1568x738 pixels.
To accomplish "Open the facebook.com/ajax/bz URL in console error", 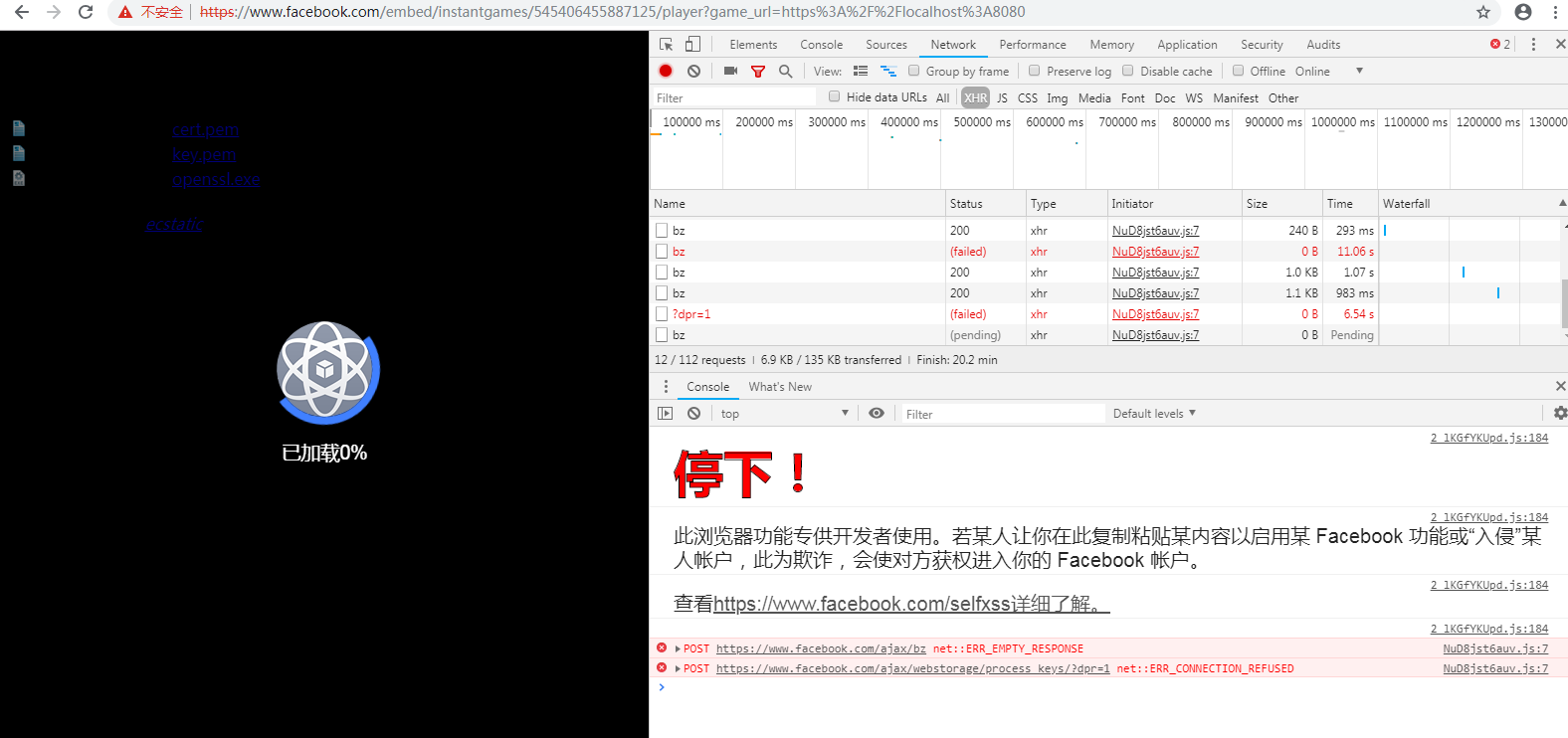I will coord(821,648).
